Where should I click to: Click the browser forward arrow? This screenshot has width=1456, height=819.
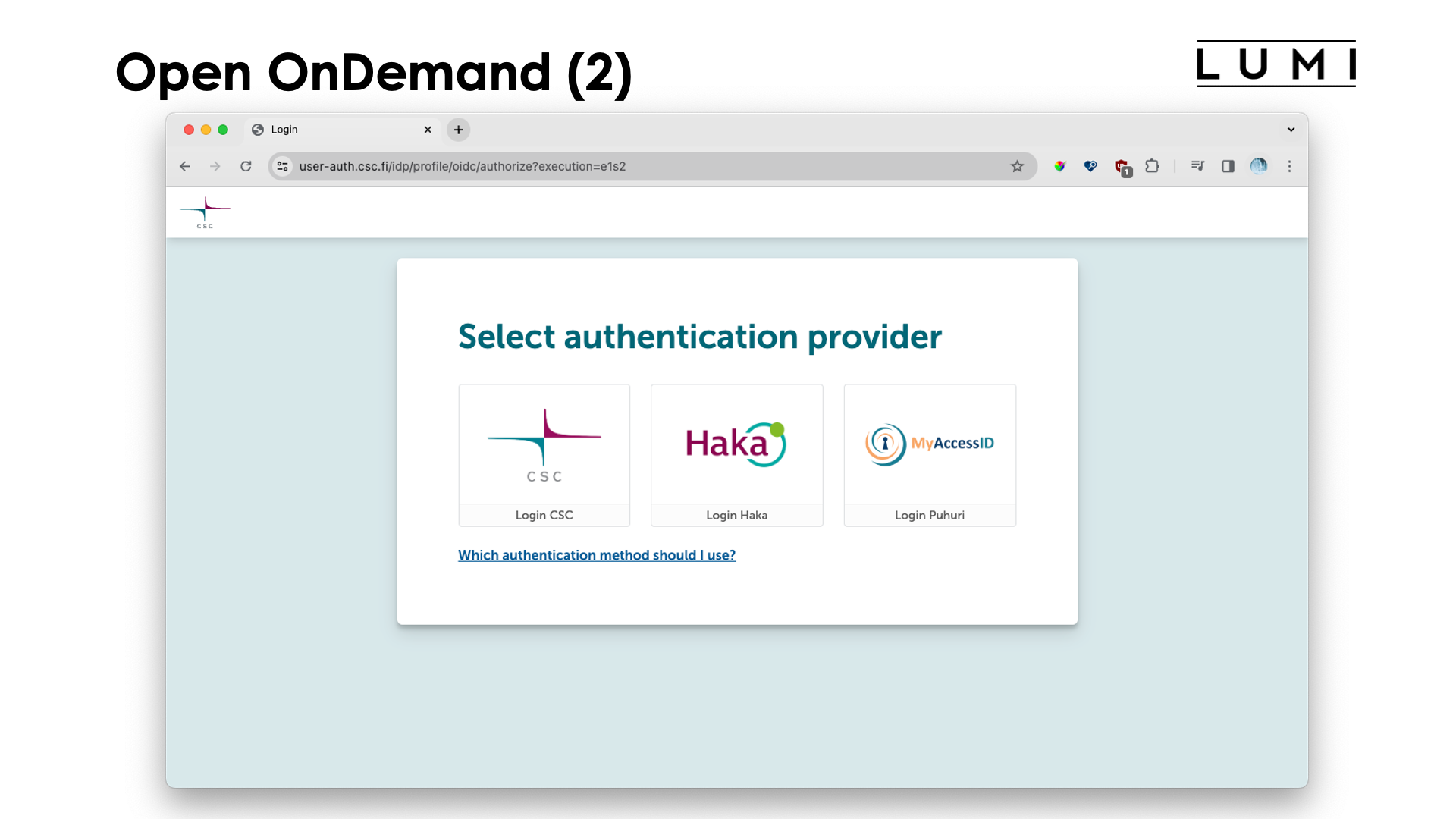[x=215, y=166]
